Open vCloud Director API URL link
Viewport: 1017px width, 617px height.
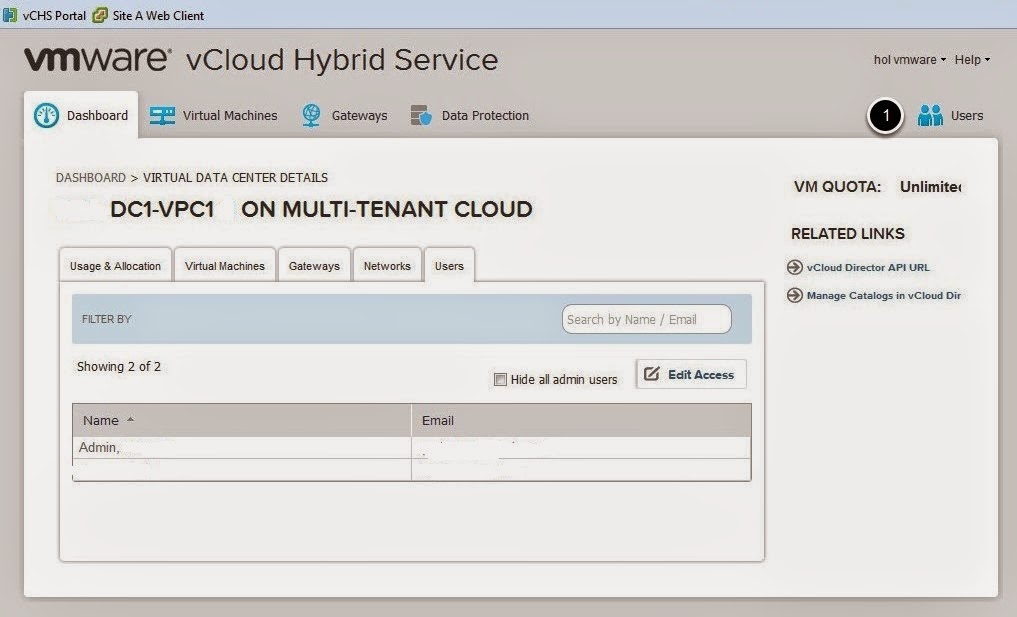868,267
